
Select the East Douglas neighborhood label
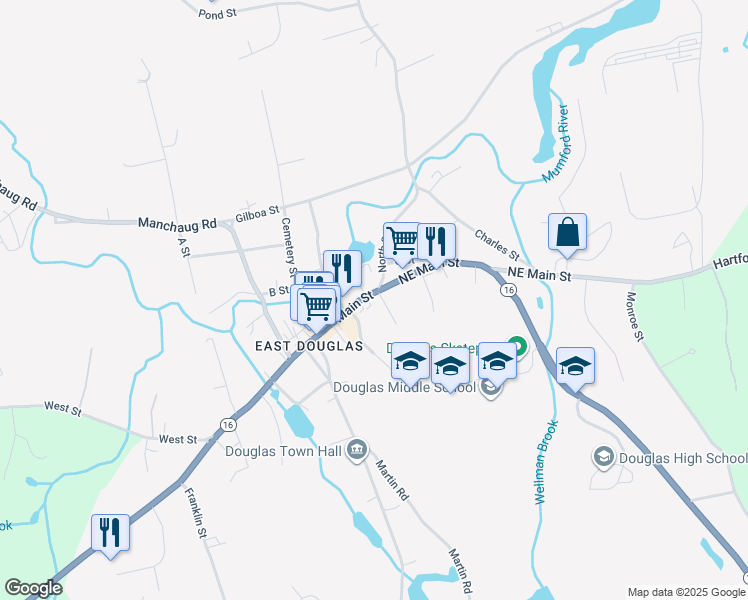click(309, 346)
